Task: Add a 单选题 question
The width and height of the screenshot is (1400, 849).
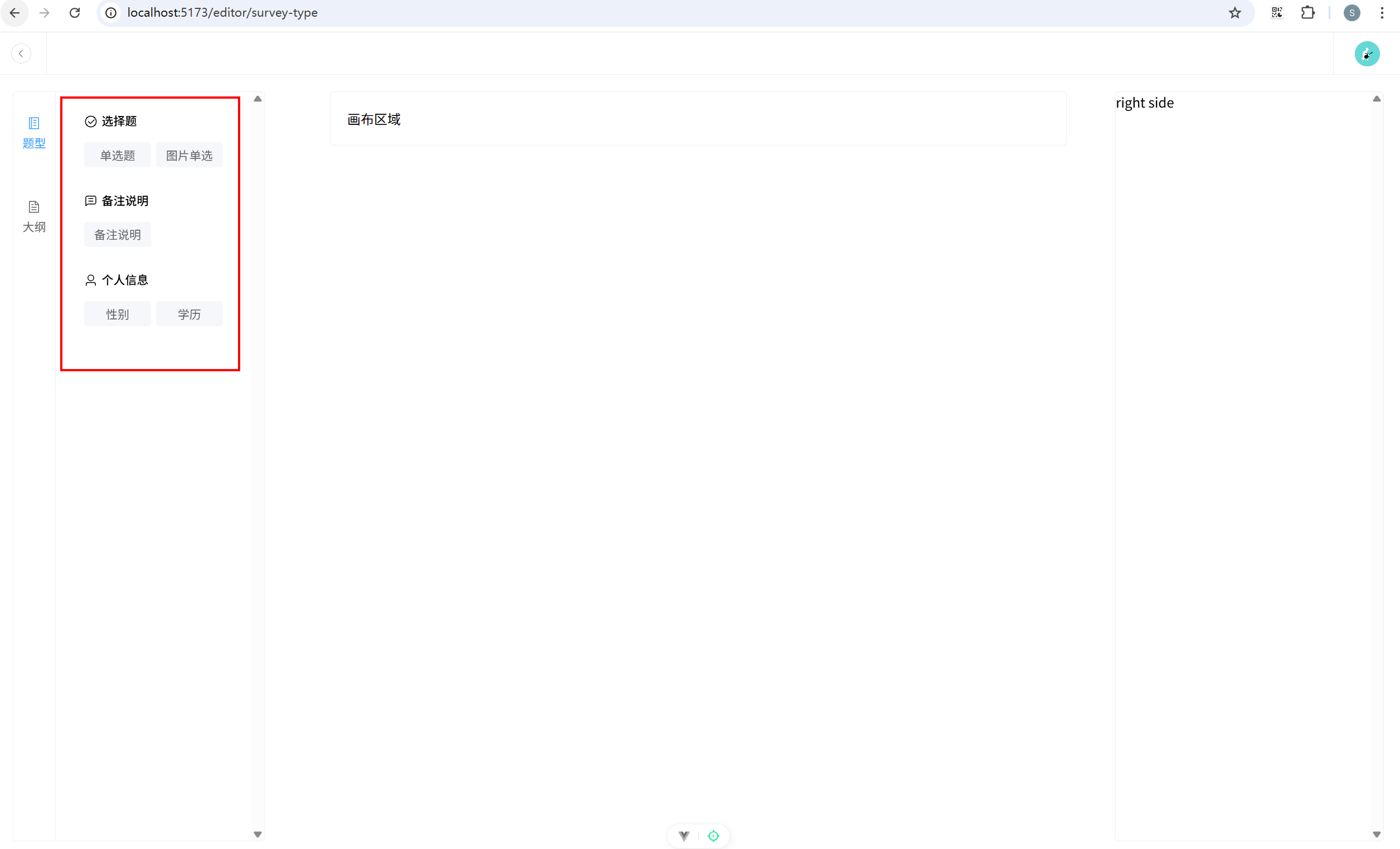Action: (x=117, y=155)
